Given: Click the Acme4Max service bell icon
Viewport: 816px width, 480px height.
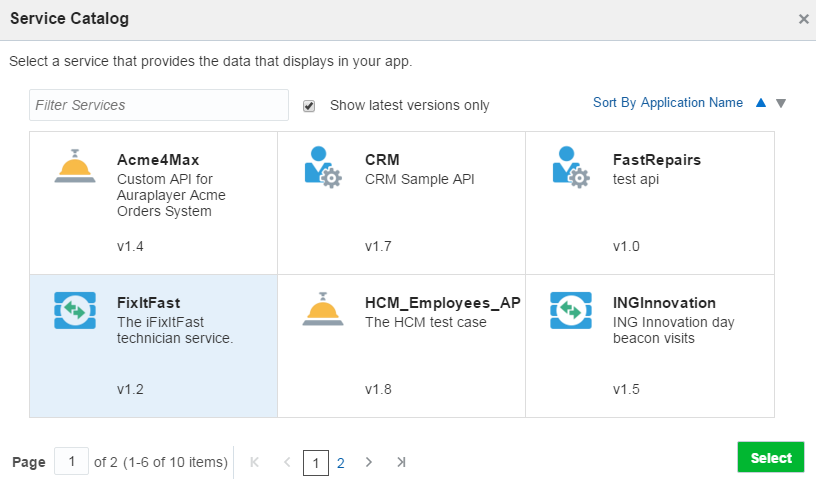Looking at the screenshot, I should pos(74,166).
